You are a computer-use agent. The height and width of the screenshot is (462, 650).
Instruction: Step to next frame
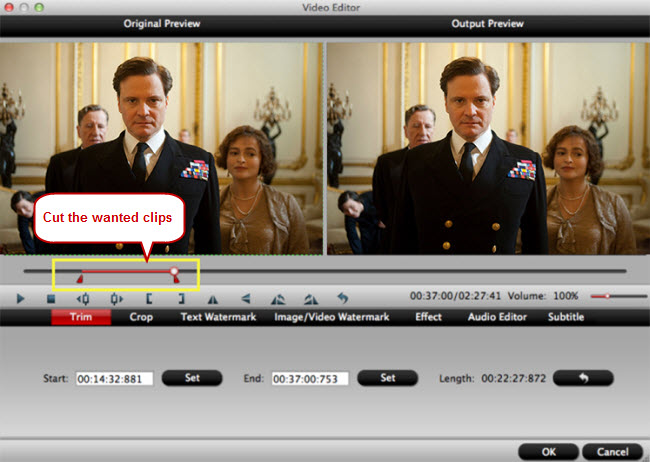[116, 299]
